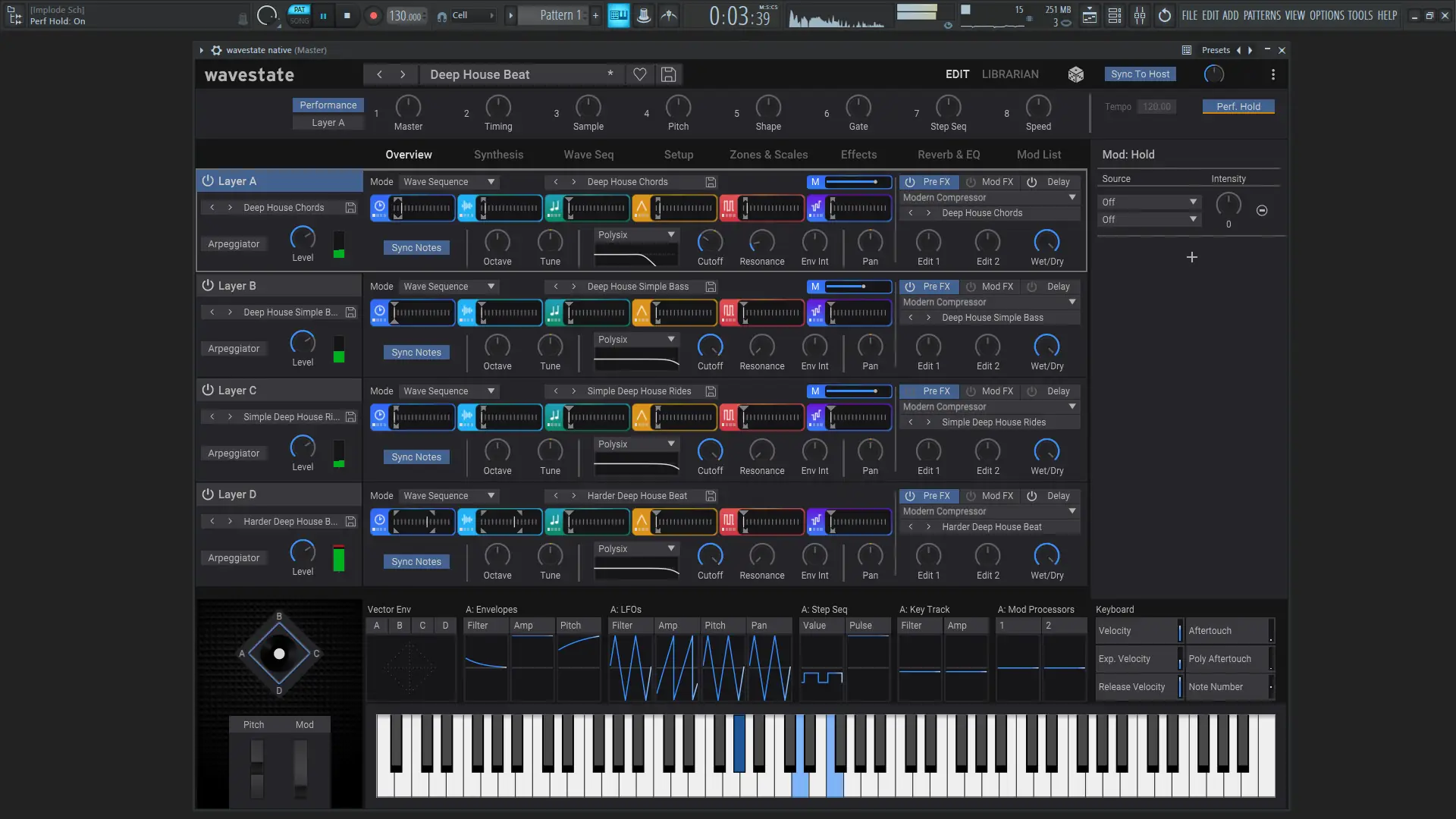Open the wavestate three-dot menu
Image resolution: width=1456 pixels, height=819 pixels.
1273,74
